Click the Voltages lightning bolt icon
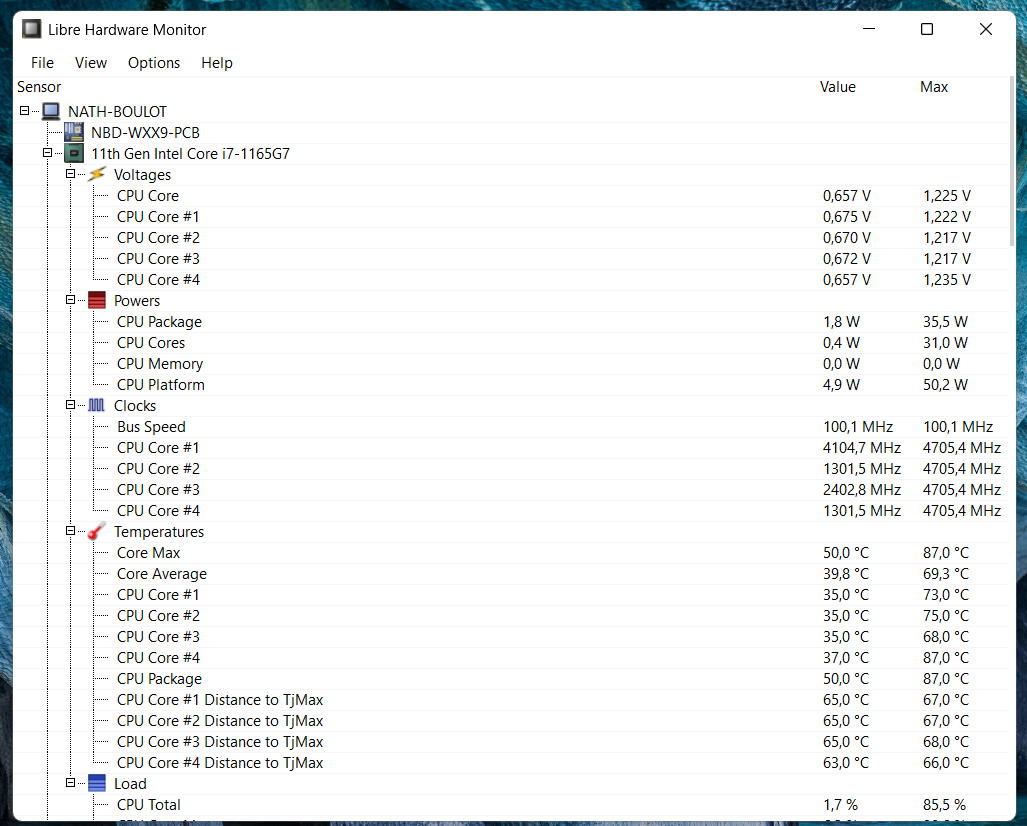 97,174
